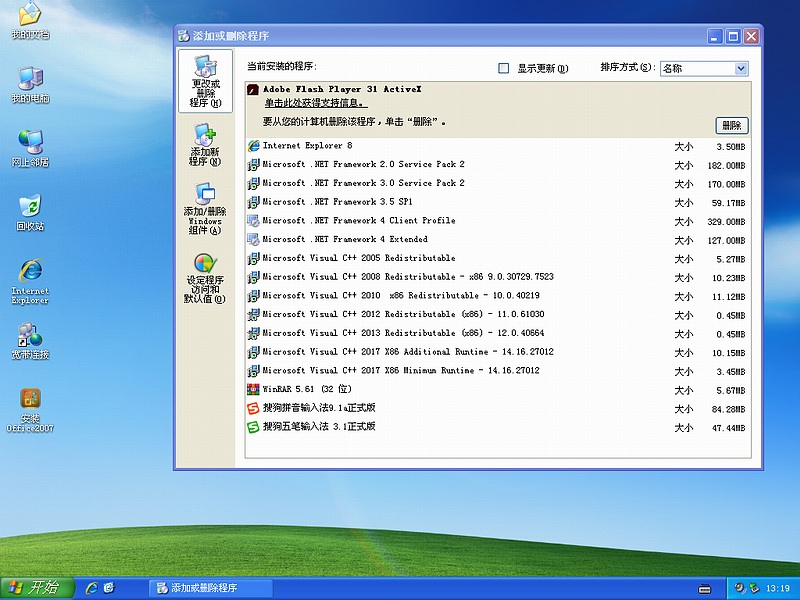Select Internet Explorer 8 program icon

(253, 146)
